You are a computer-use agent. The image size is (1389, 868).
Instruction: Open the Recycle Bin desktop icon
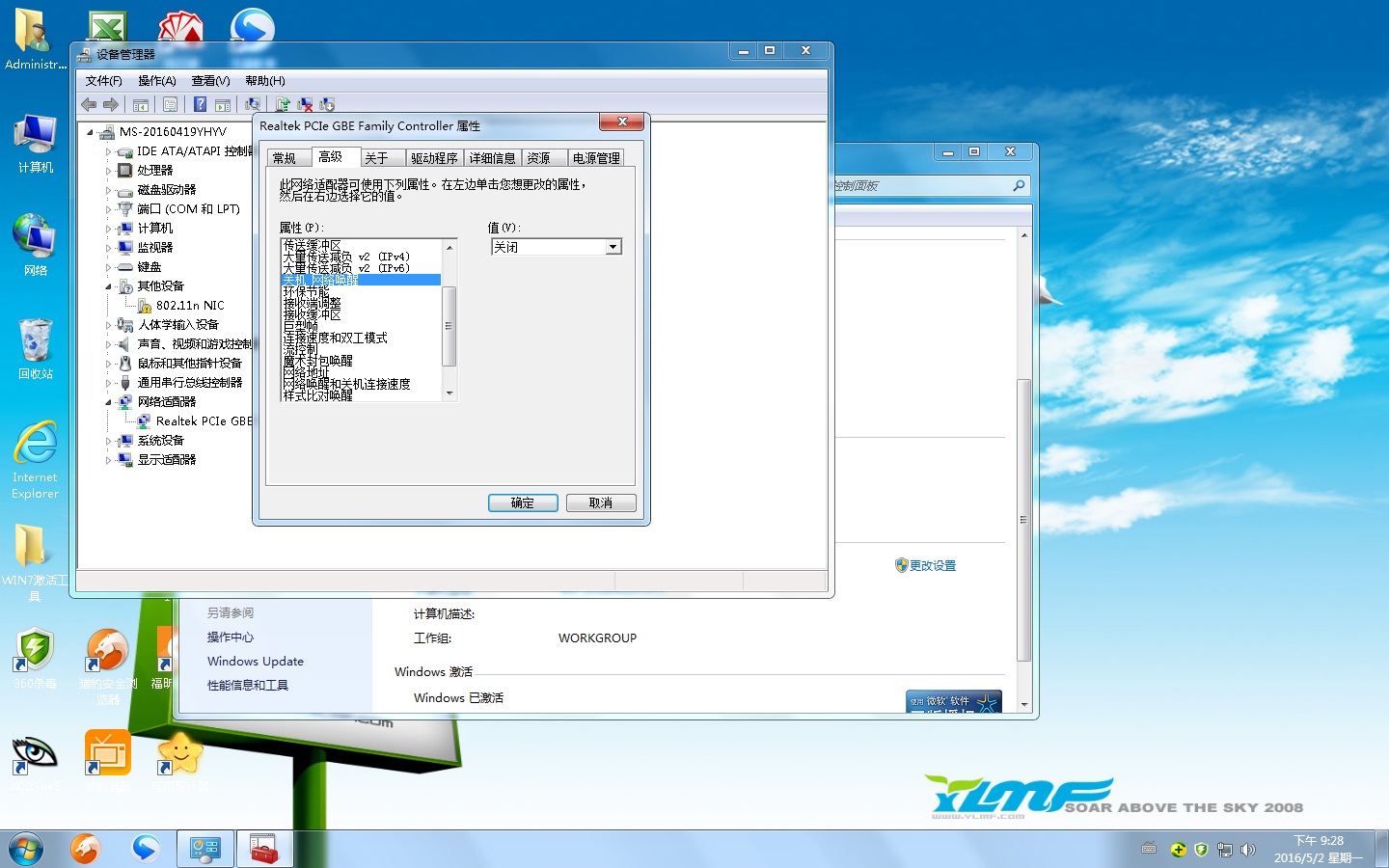(35, 348)
